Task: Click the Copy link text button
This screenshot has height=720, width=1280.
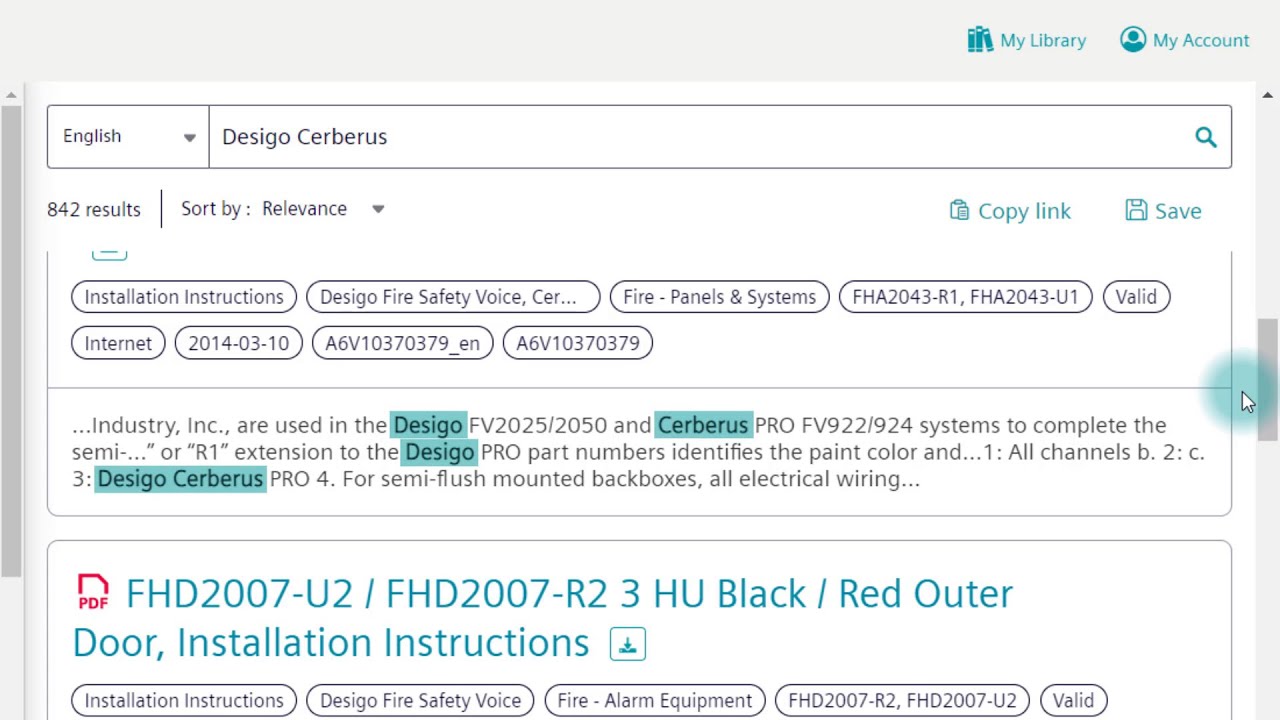Action: coord(1024,211)
